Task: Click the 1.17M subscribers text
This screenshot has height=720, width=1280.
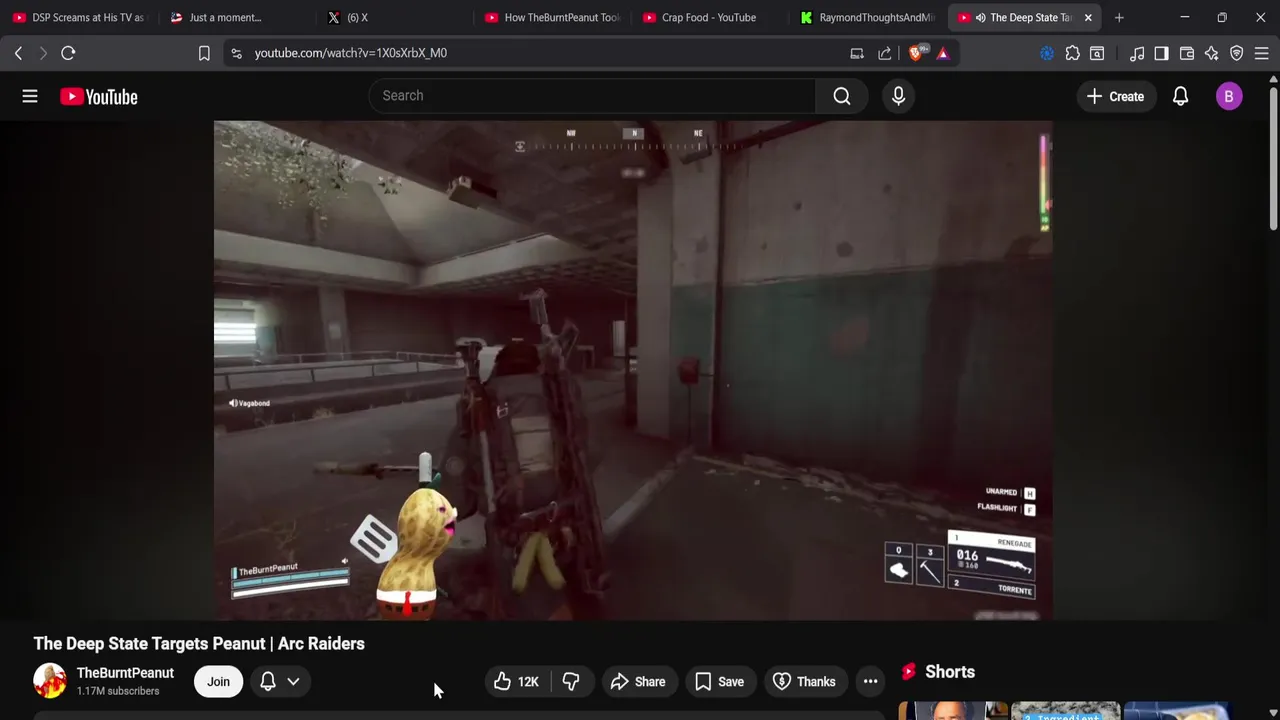Action: pyautogui.click(x=118, y=691)
